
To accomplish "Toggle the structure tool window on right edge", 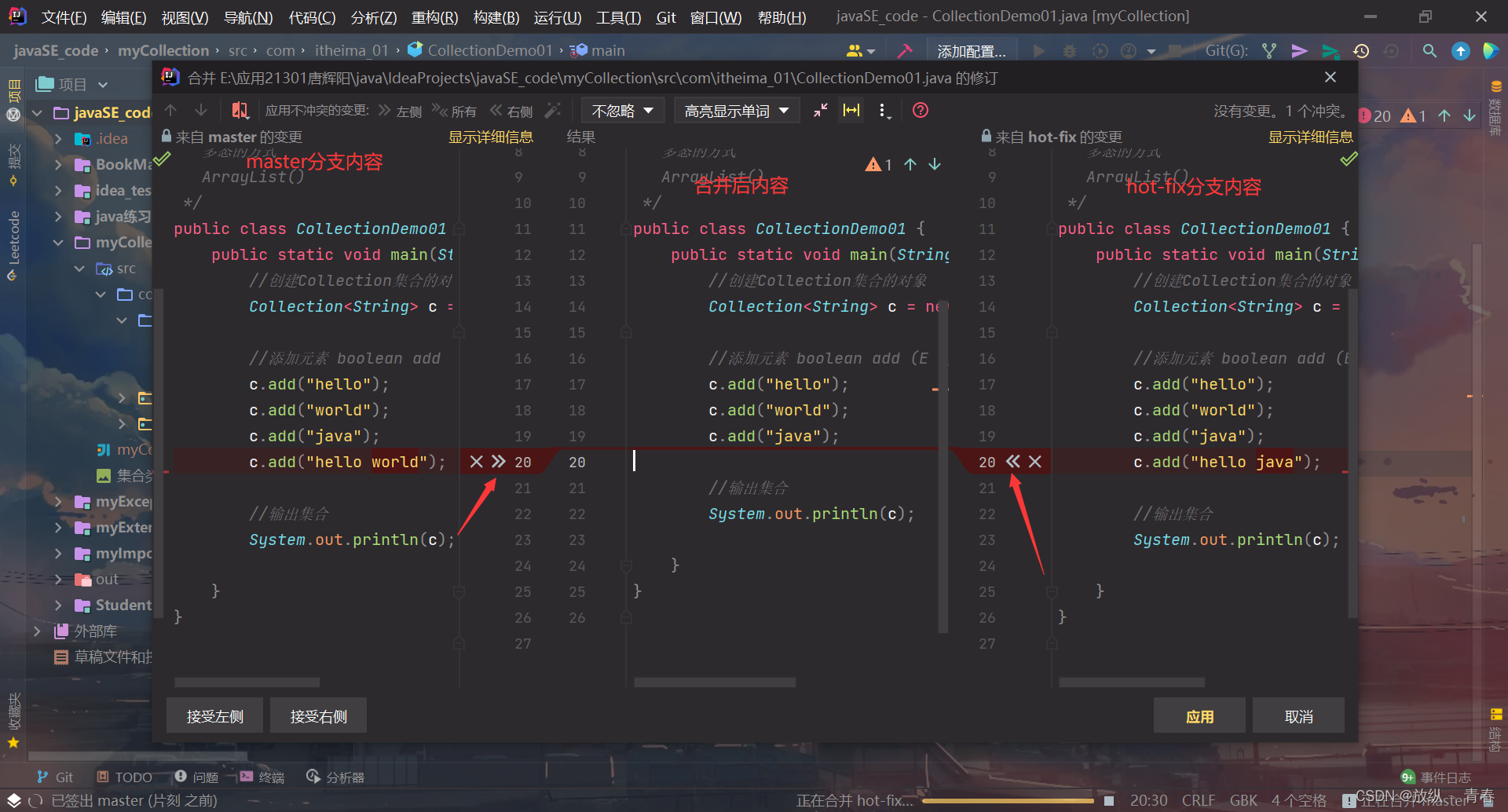I will point(1496,730).
